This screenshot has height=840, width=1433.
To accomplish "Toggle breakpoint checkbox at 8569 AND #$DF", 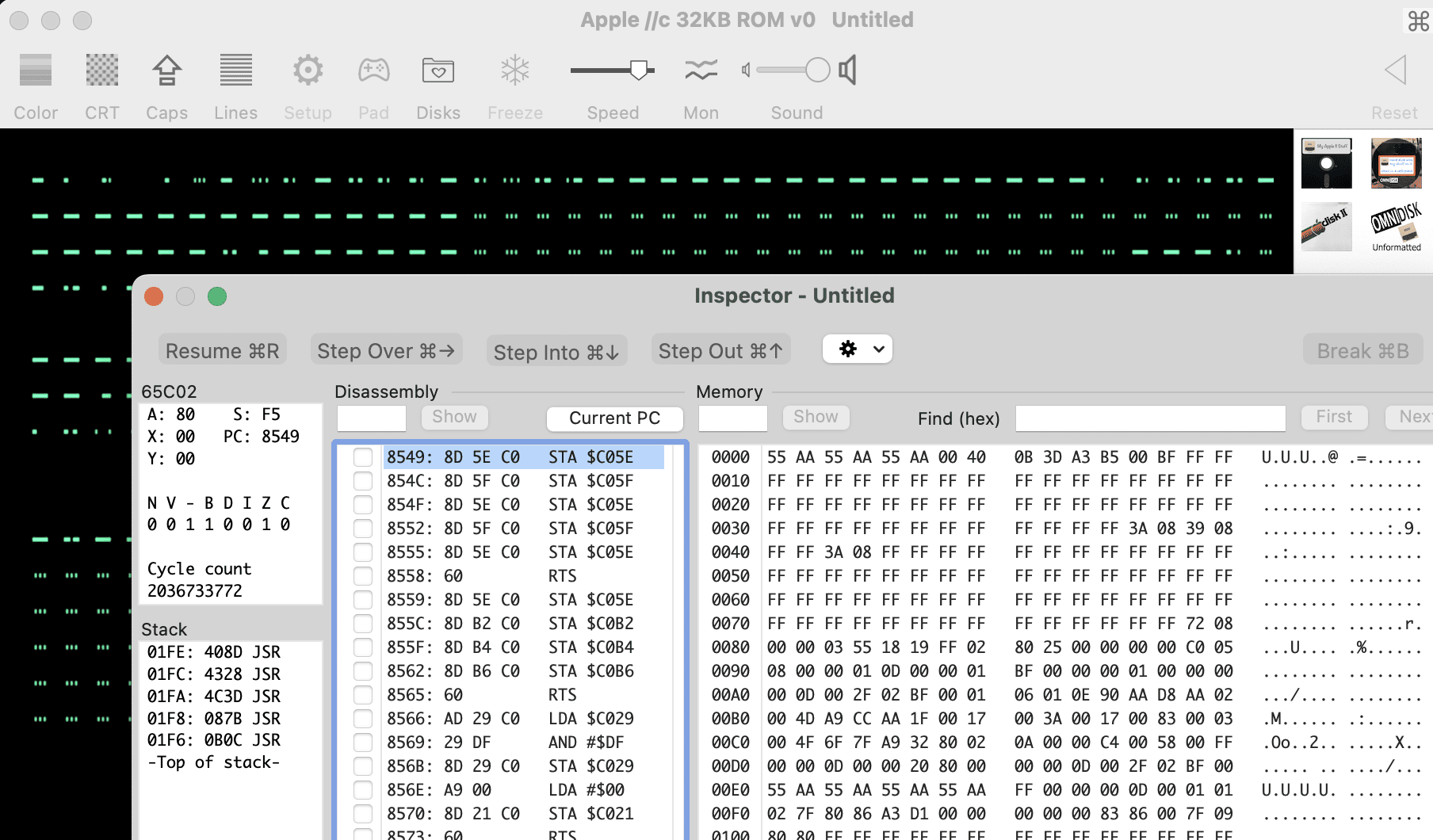I will 363,743.
